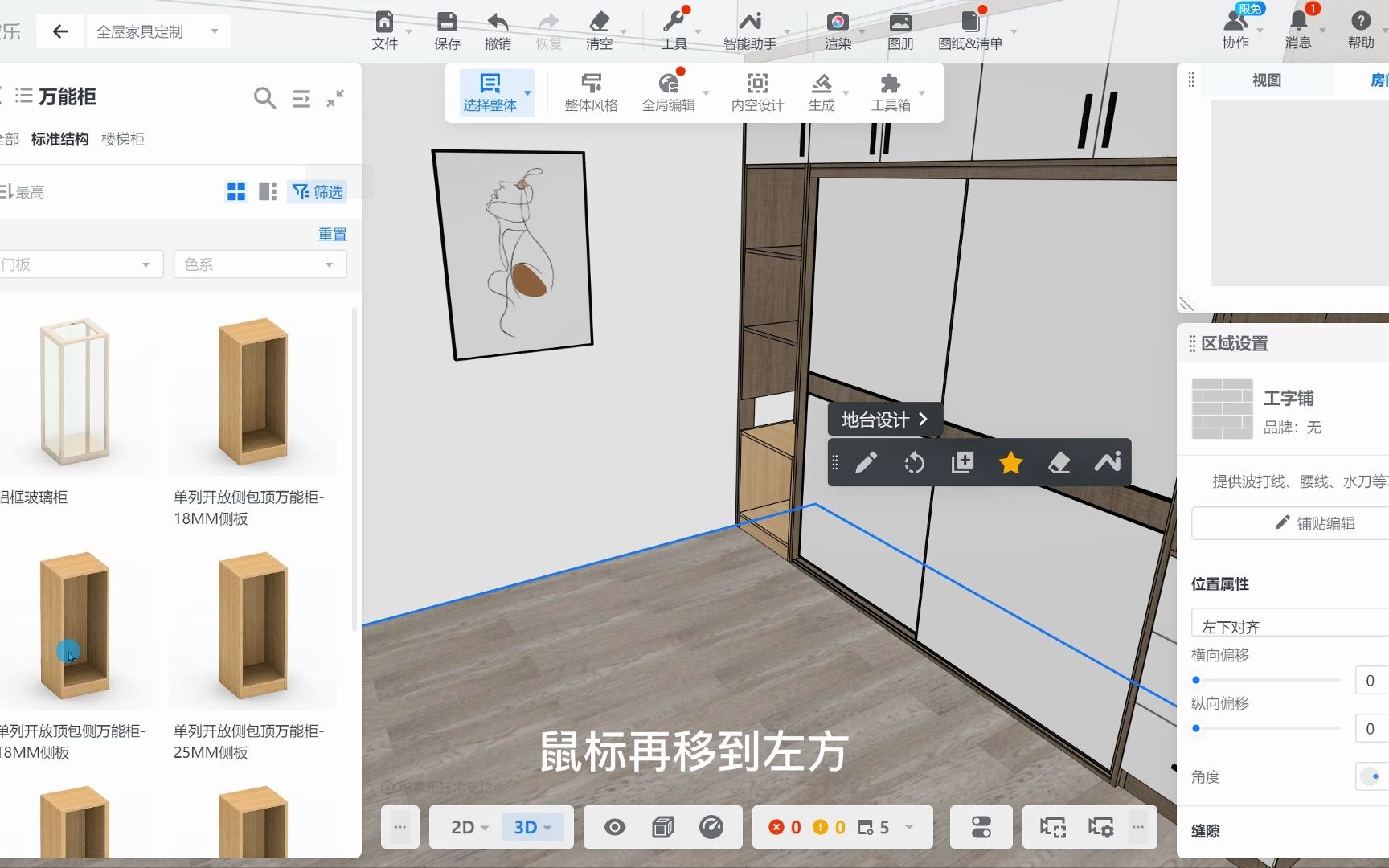Screen dimensions: 1389x868
Task: Open 内空设计 toolbar item
Action: coord(757,92)
